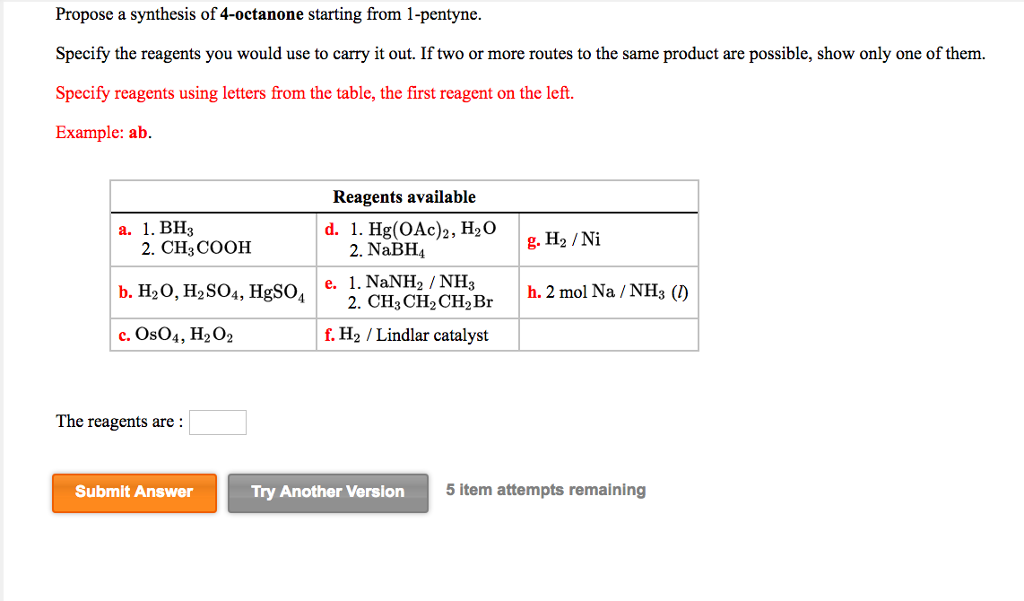Image resolution: width=1024 pixels, height=601 pixels.
Task: Click the Submit Answer button
Action: pos(134,492)
